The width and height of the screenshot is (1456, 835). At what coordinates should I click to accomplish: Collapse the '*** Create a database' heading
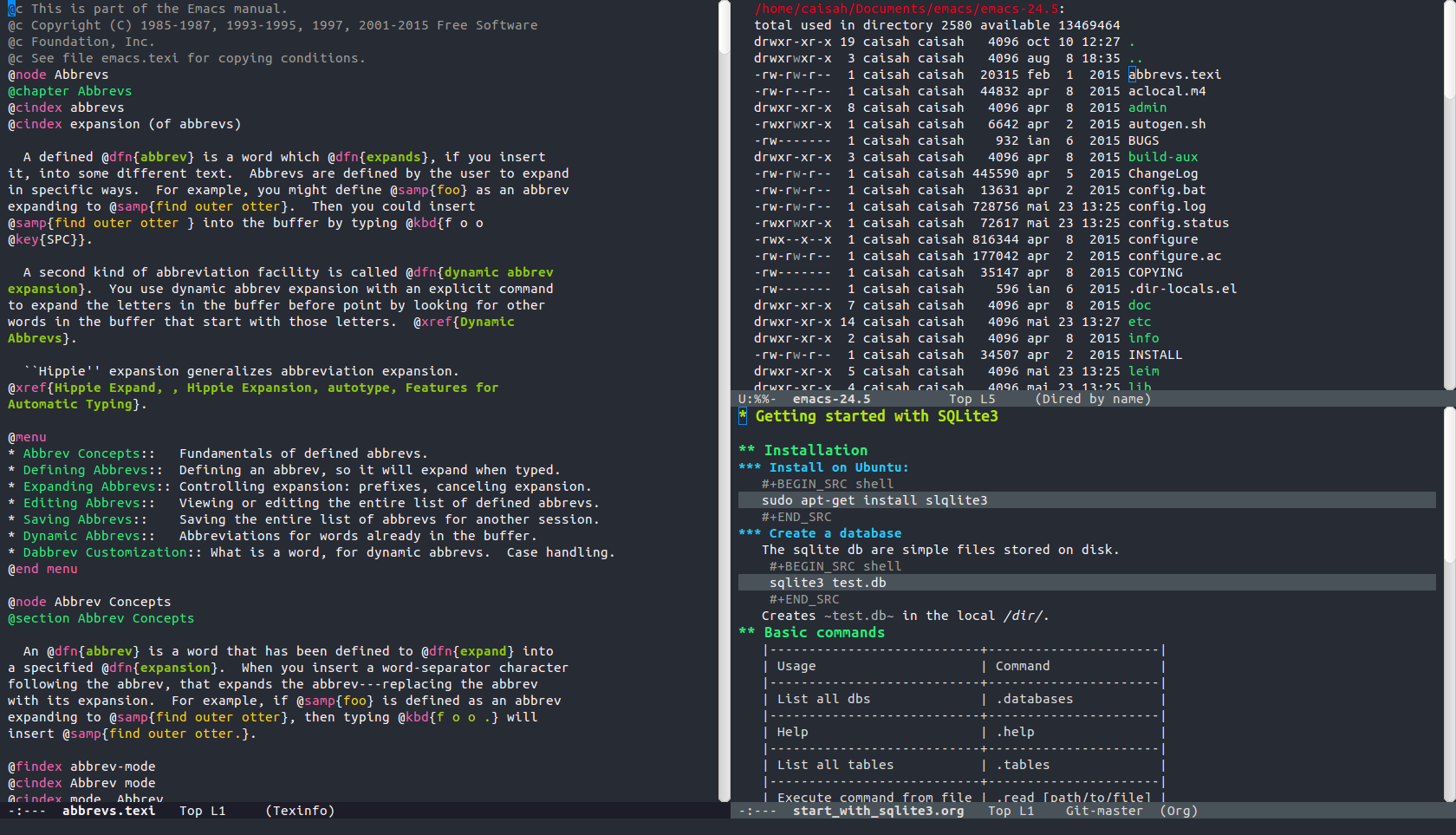[x=820, y=533]
